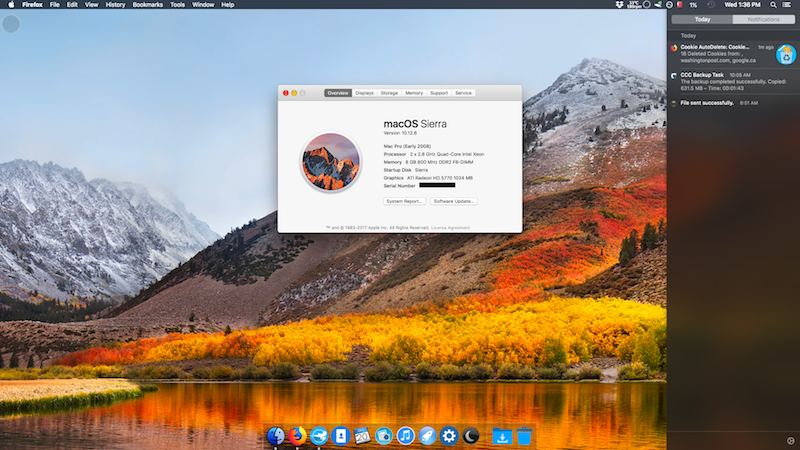800x450 pixels.
Task: Click the System Report button
Action: point(405,202)
